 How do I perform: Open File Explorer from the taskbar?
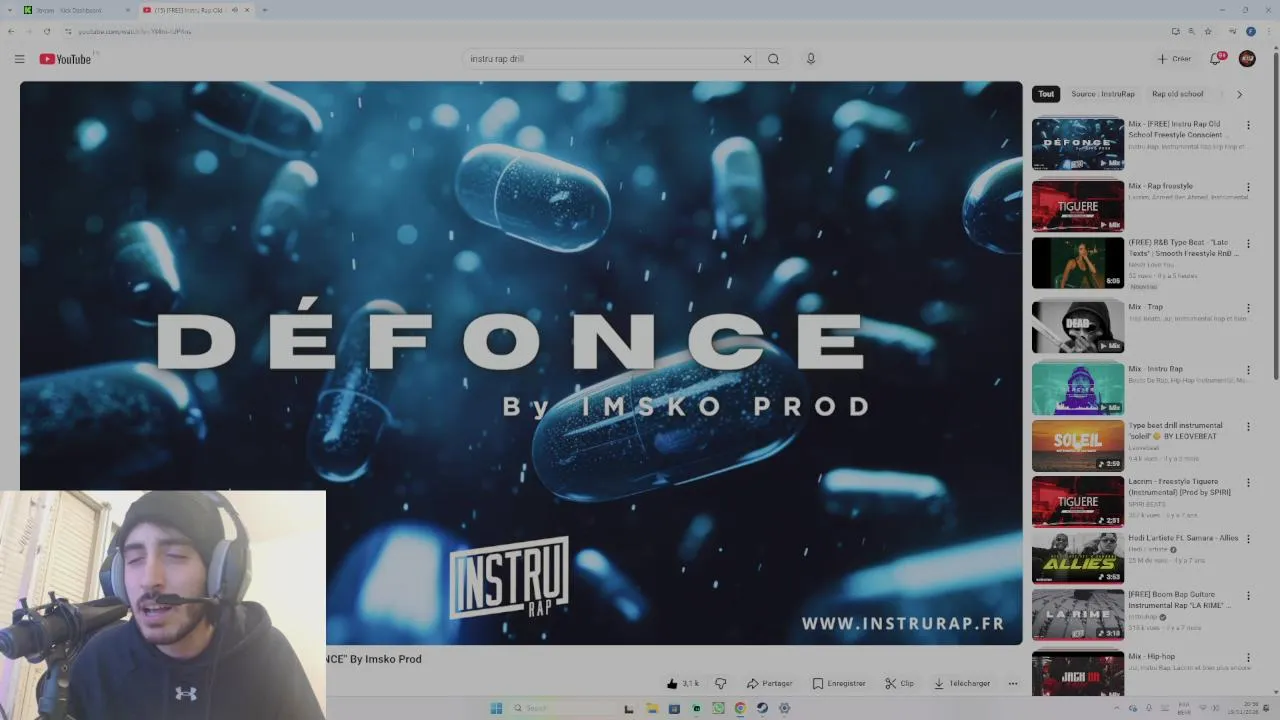pos(651,708)
